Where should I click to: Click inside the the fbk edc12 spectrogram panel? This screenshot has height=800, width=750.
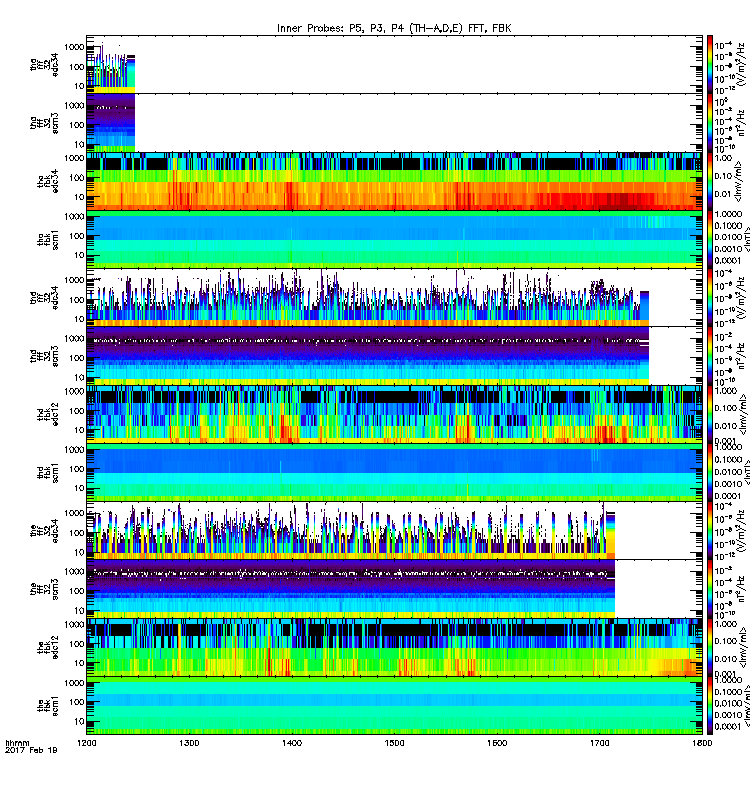pos(394,647)
